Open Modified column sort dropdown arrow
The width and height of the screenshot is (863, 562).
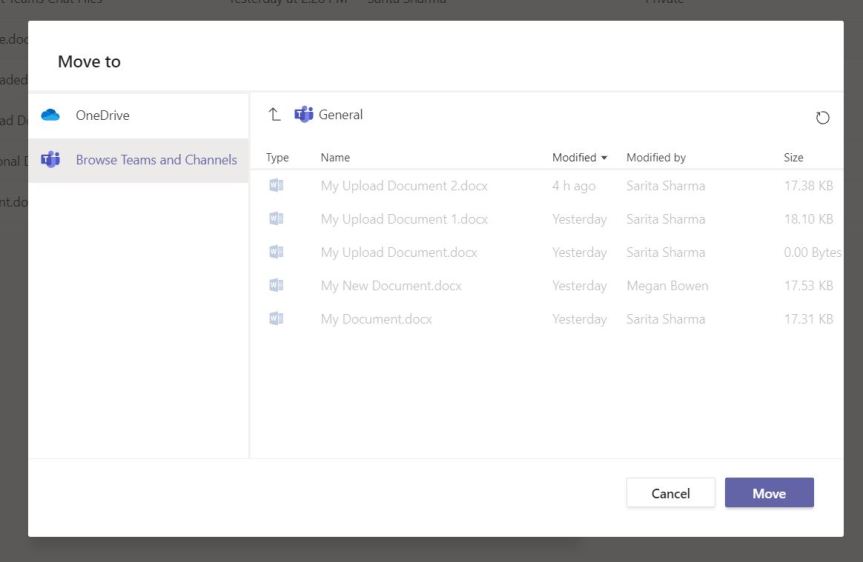604,158
